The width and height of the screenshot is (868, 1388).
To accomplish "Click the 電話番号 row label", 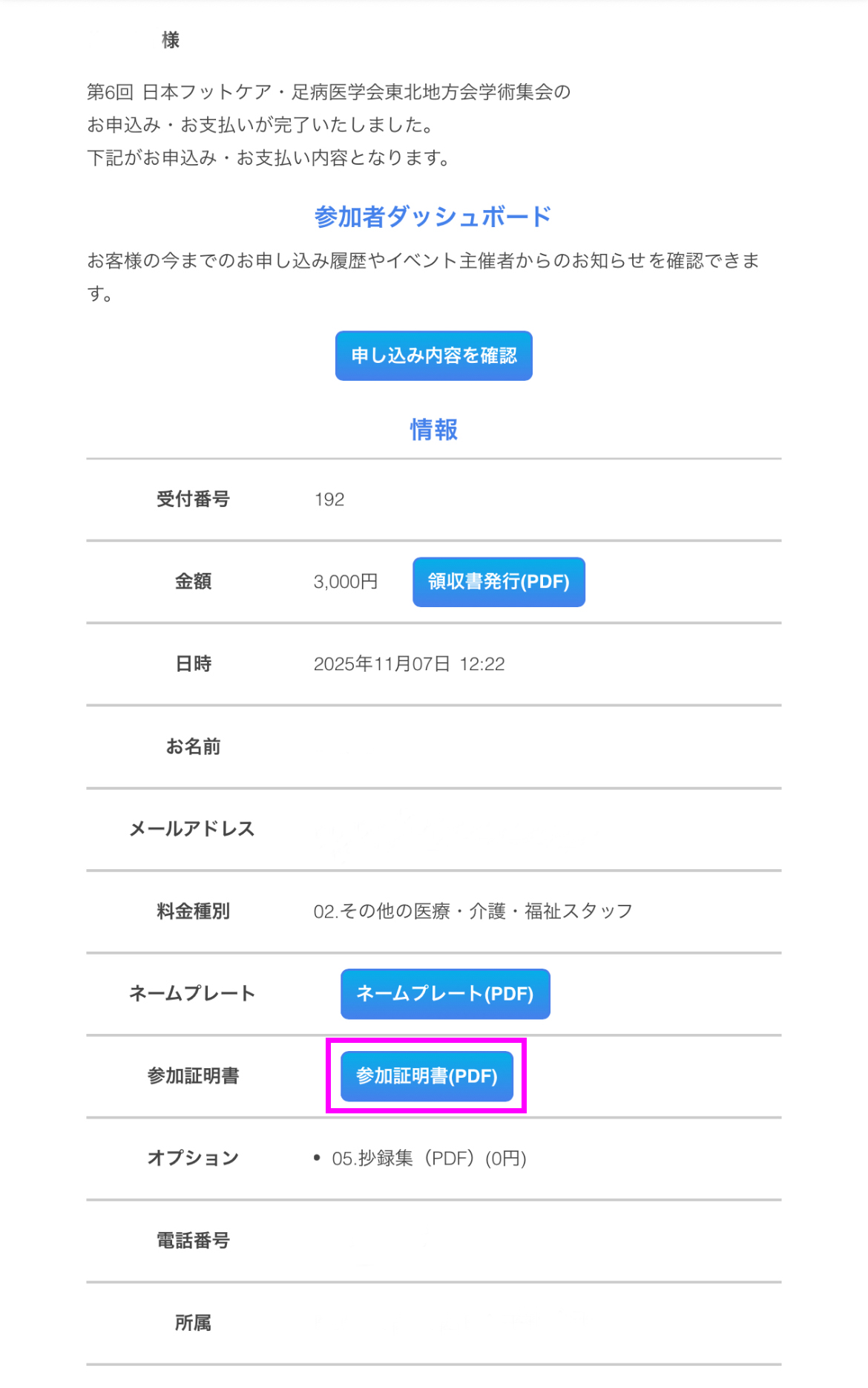I will tap(193, 1241).
